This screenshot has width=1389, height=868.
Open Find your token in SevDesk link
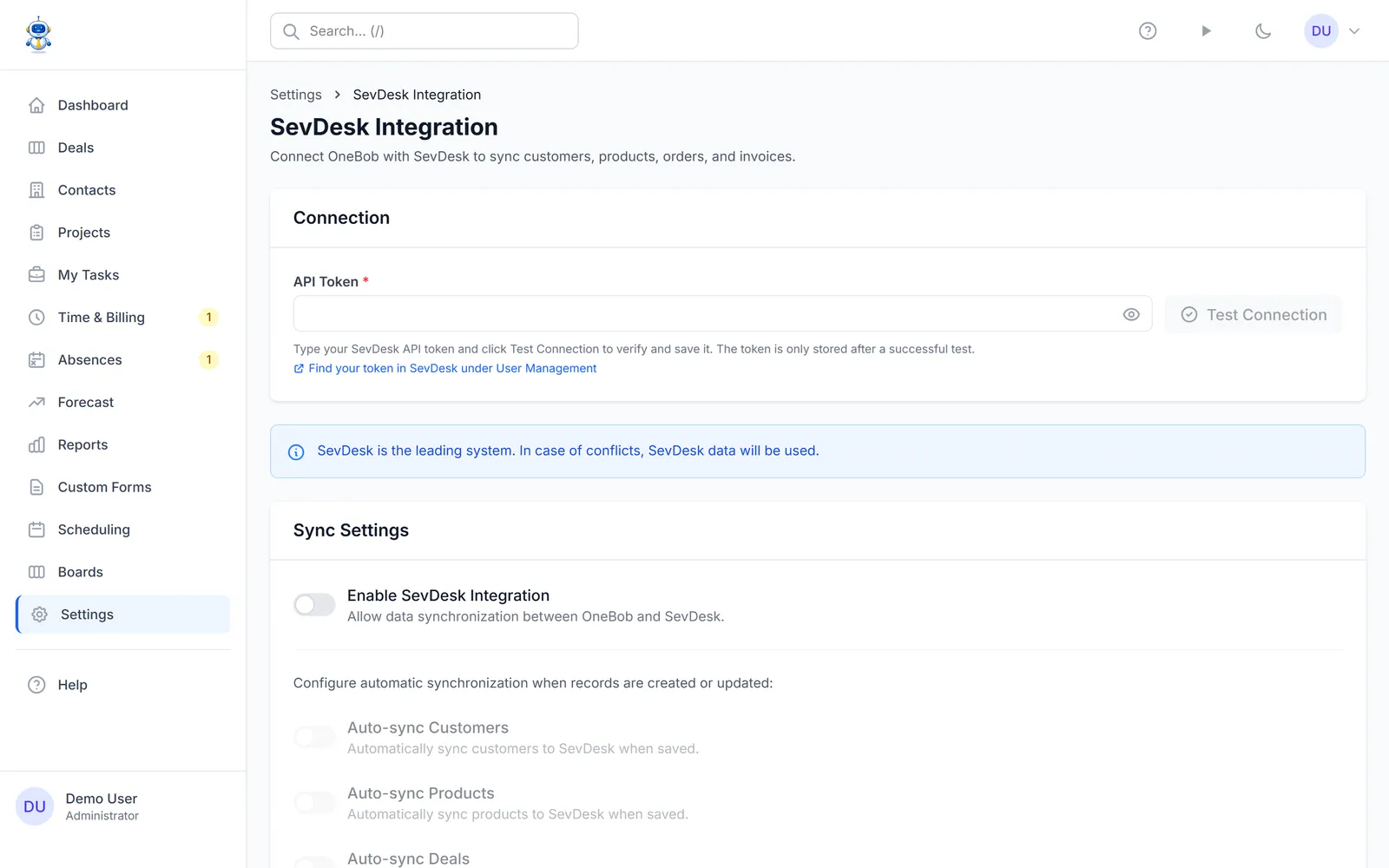452,369
